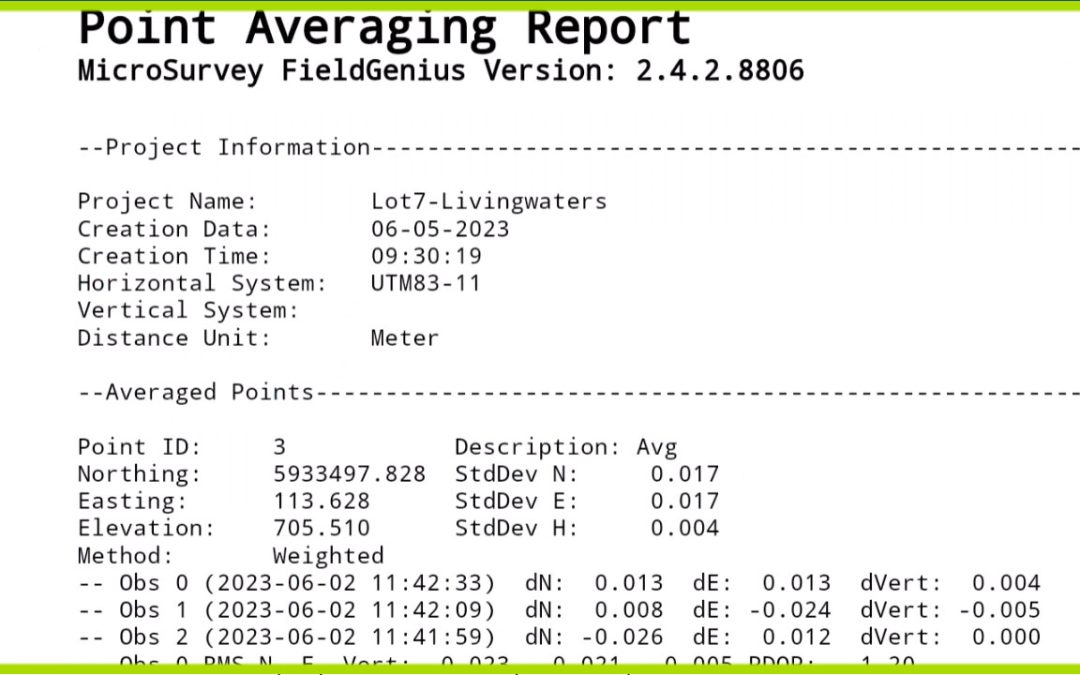The height and width of the screenshot is (675, 1080).
Task: Select the project name Lot7-Livingwaters
Action: pyautogui.click(x=488, y=201)
